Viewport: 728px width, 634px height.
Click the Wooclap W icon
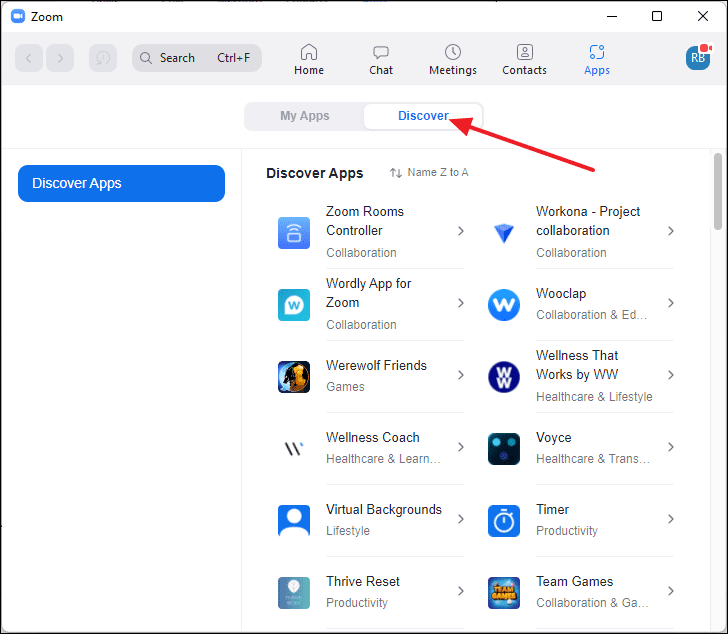(x=504, y=305)
